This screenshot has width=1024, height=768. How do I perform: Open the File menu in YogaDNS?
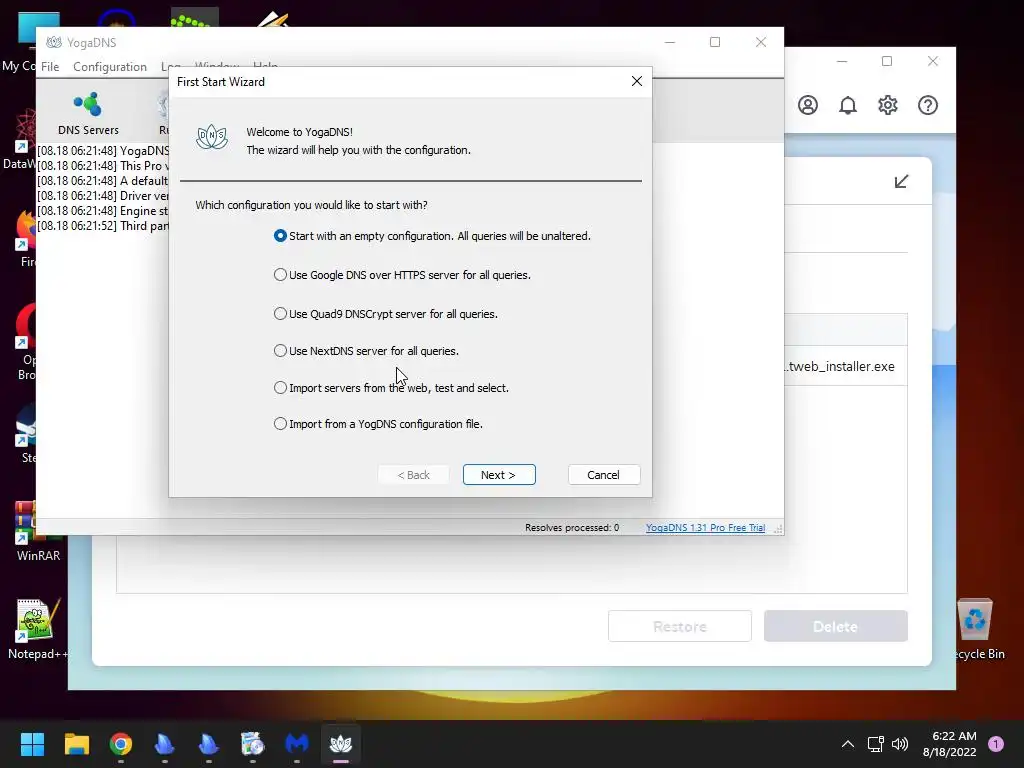[x=50, y=67]
